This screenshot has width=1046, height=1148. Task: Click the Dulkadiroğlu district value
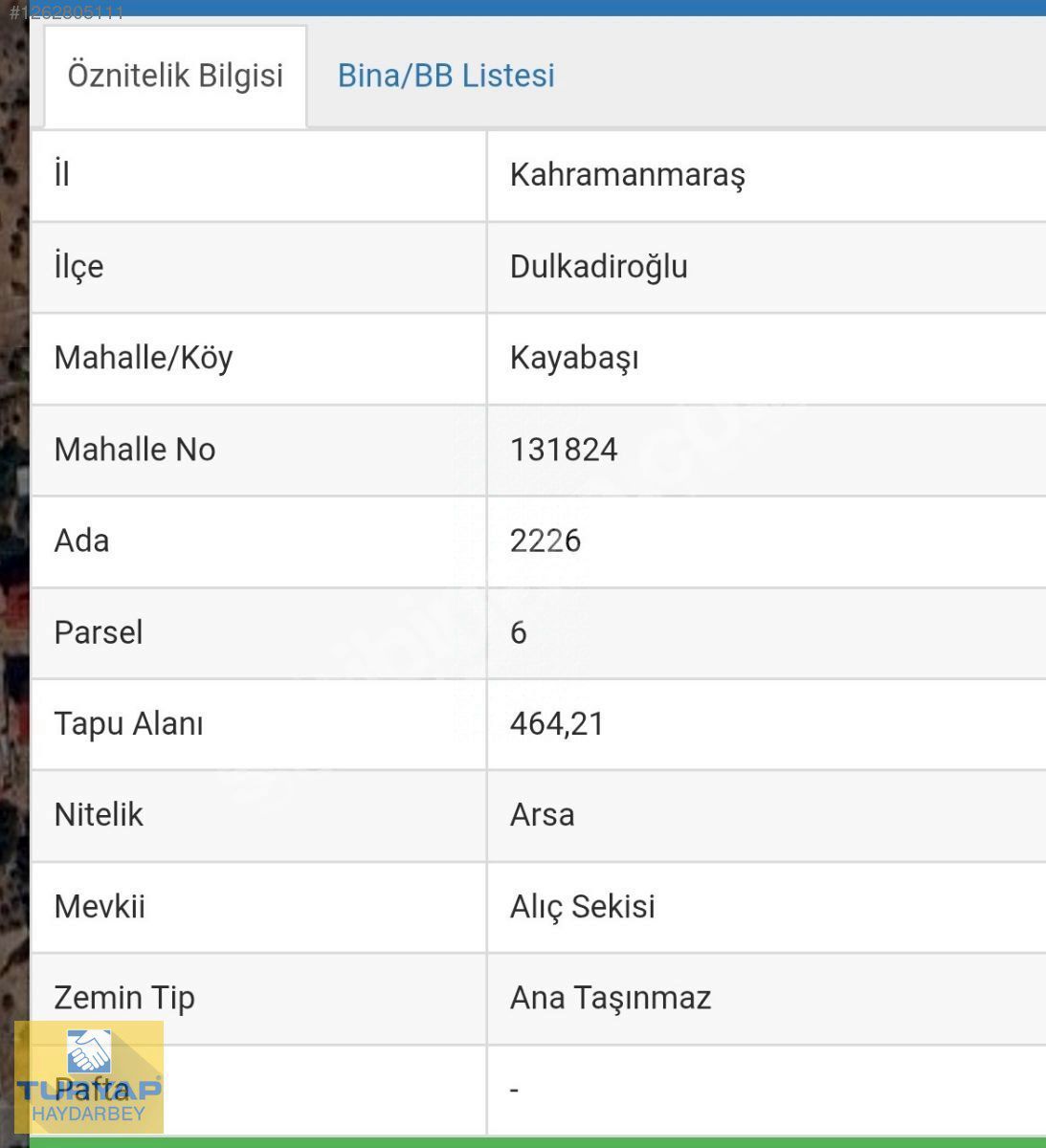[x=599, y=267]
